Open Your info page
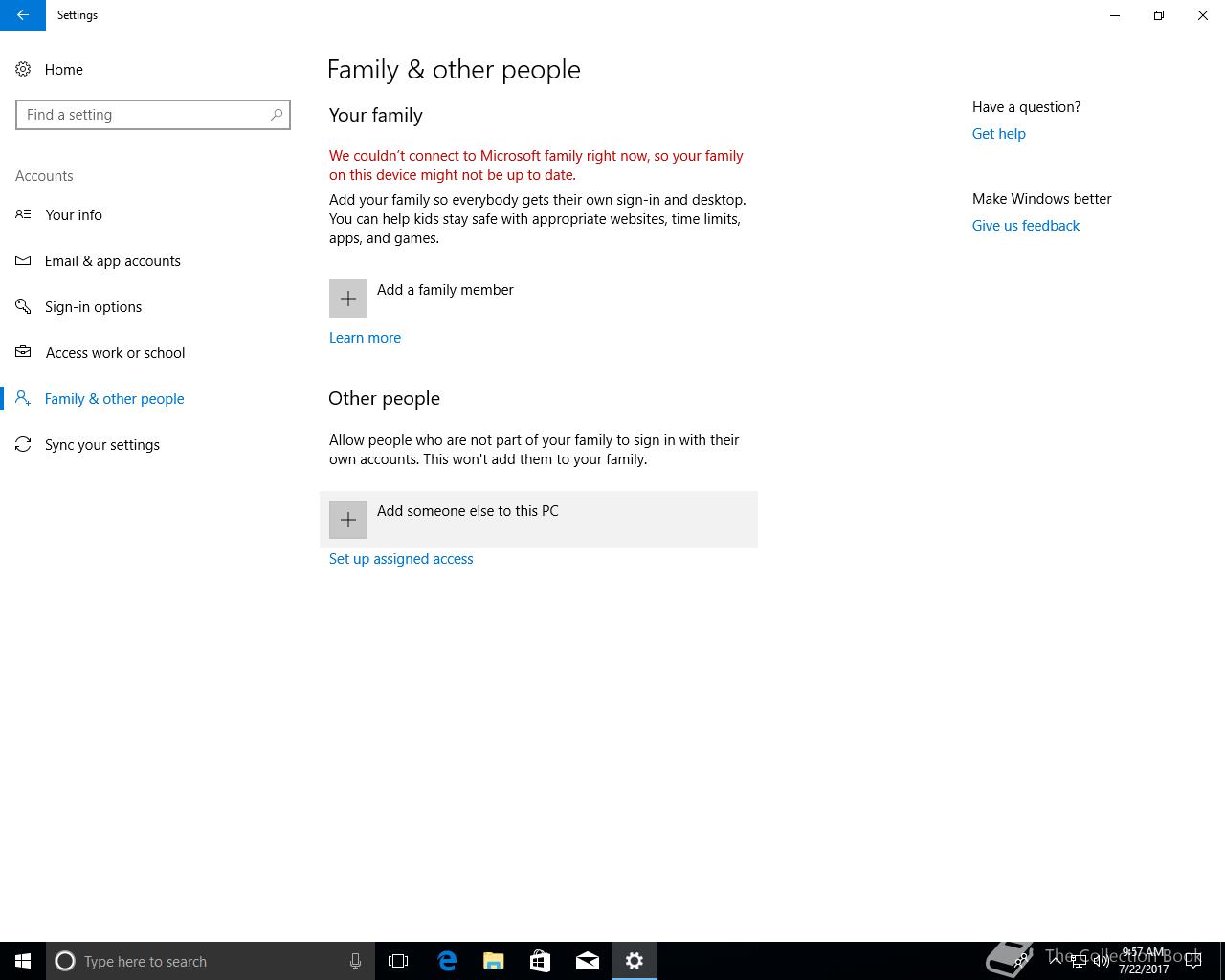1225x980 pixels. pyautogui.click(x=74, y=214)
